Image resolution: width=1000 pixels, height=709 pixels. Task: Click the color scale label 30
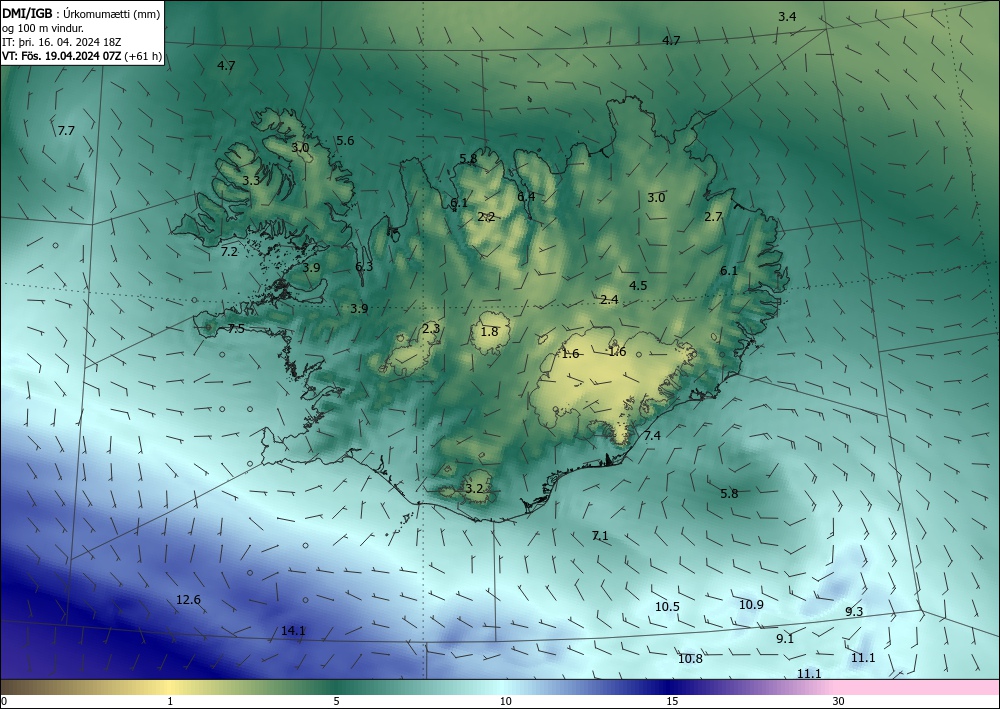839,702
